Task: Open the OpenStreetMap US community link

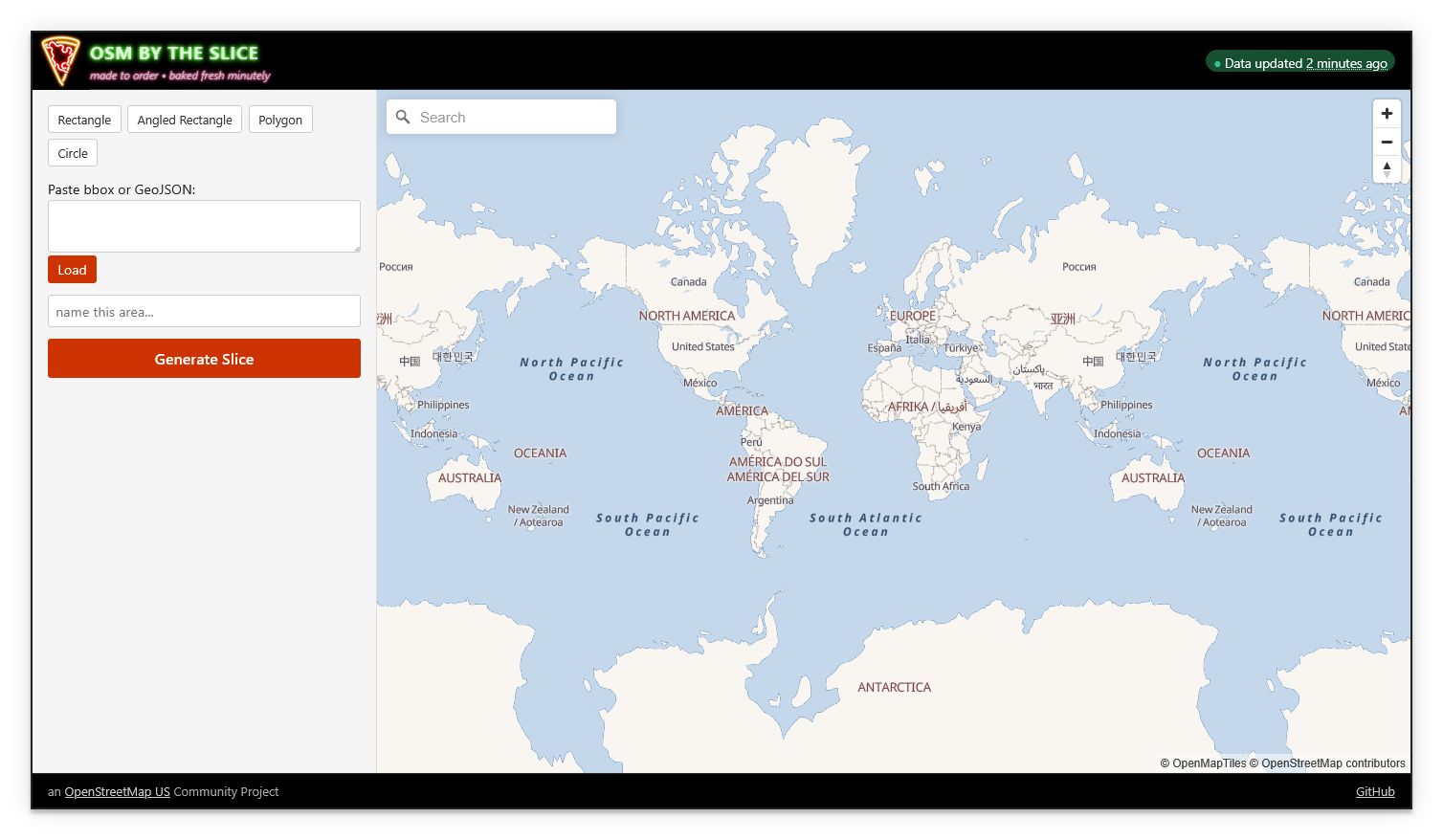Action: [x=117, y=791]
